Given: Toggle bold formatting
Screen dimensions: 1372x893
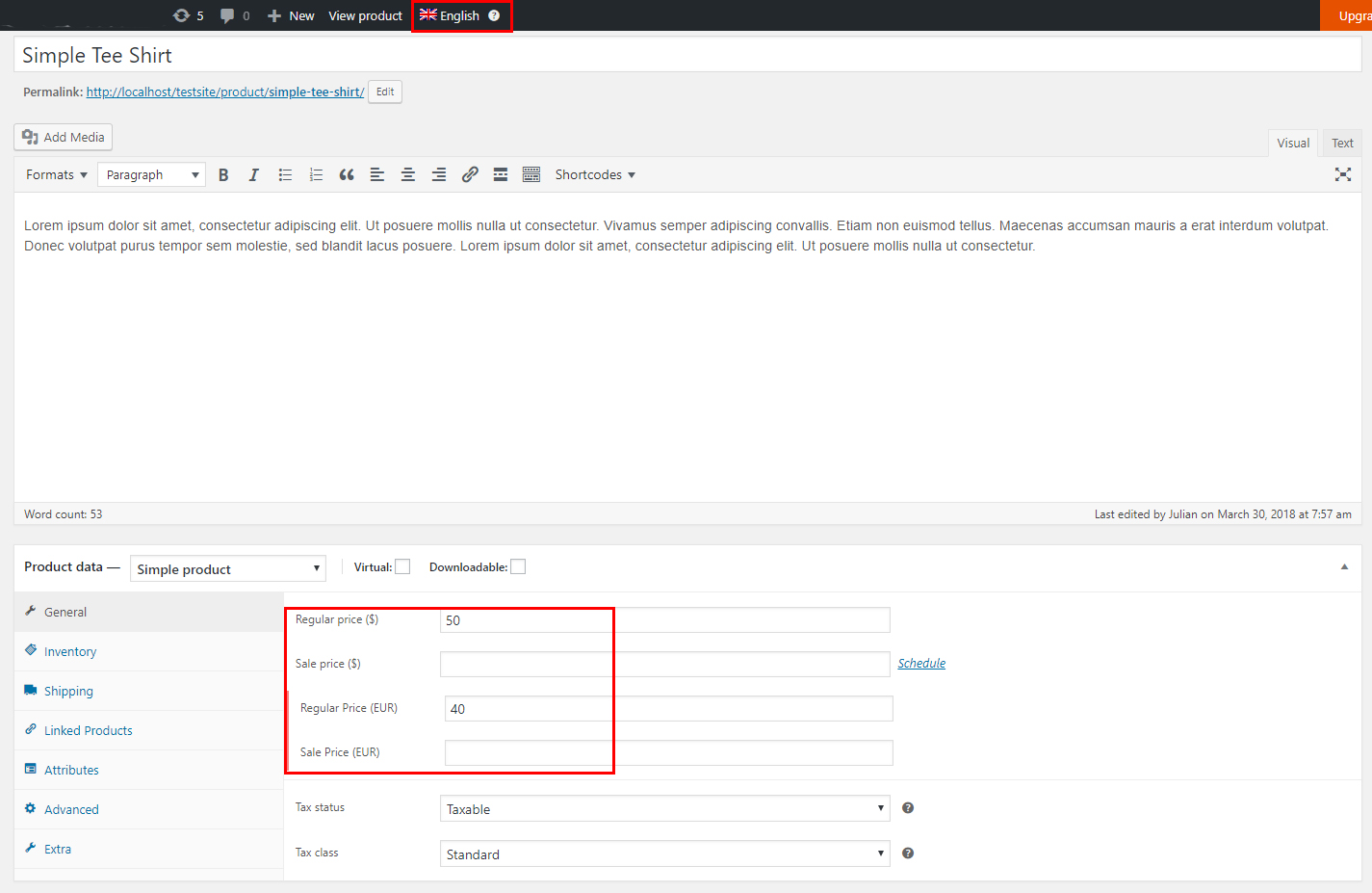Looking at the screenshot, I should tap(223, 174).
